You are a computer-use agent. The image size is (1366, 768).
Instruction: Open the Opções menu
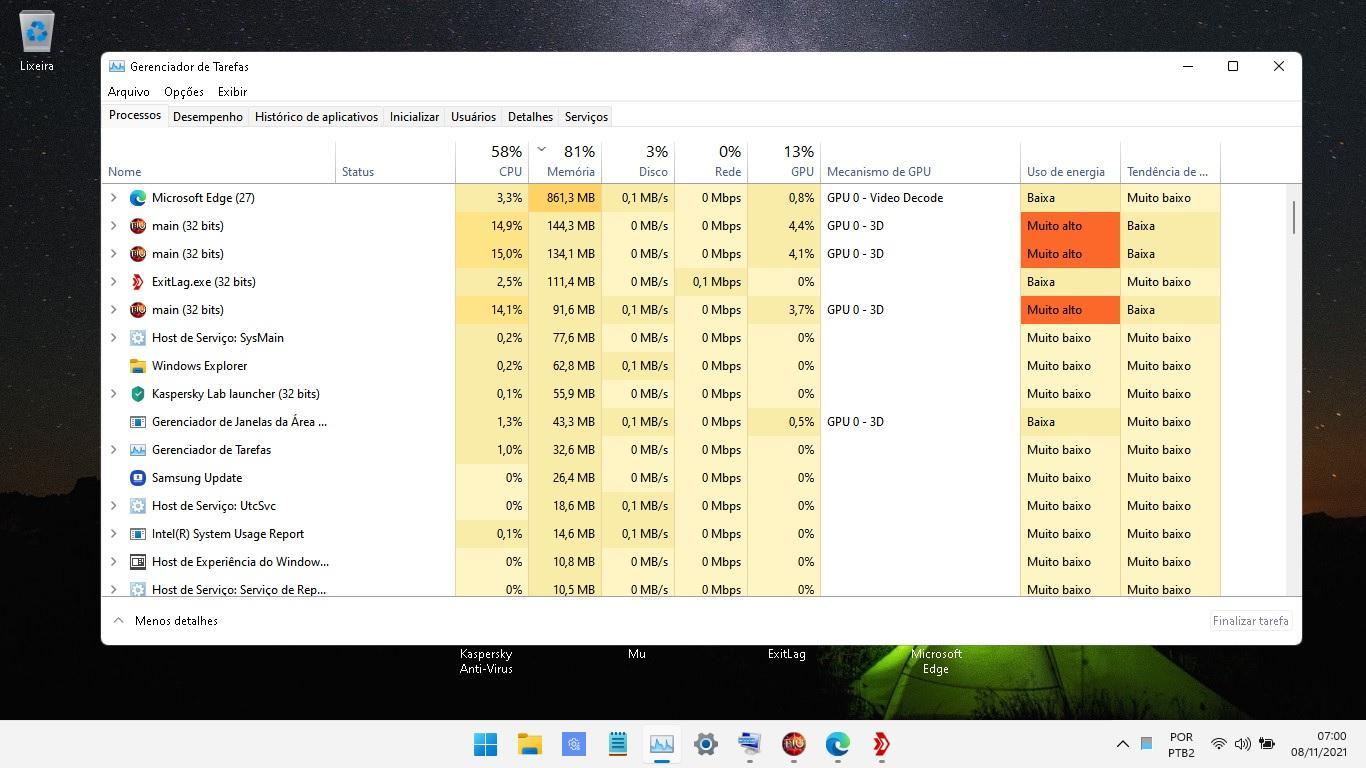point(184,92)
